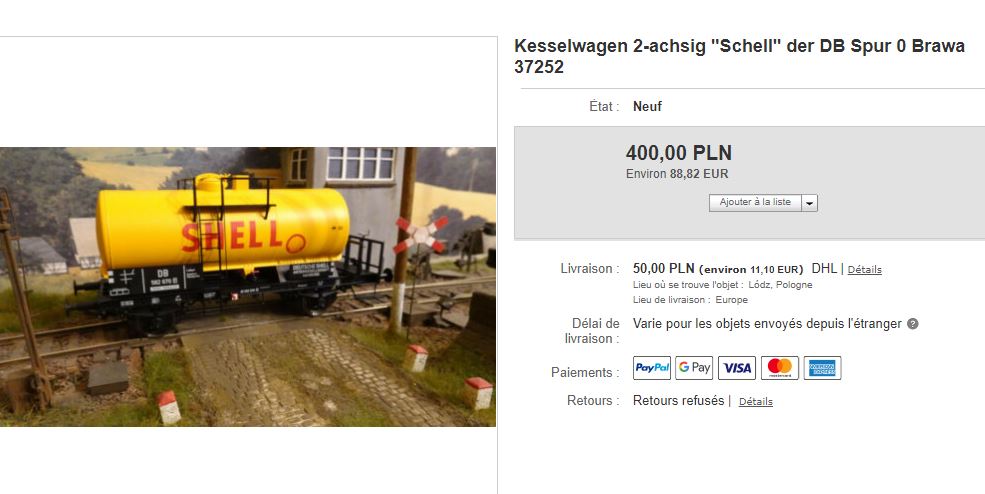This screenshot has height=494, width=985.
Task: Click the Google Pay payment icon
Action: click(694, 368)
